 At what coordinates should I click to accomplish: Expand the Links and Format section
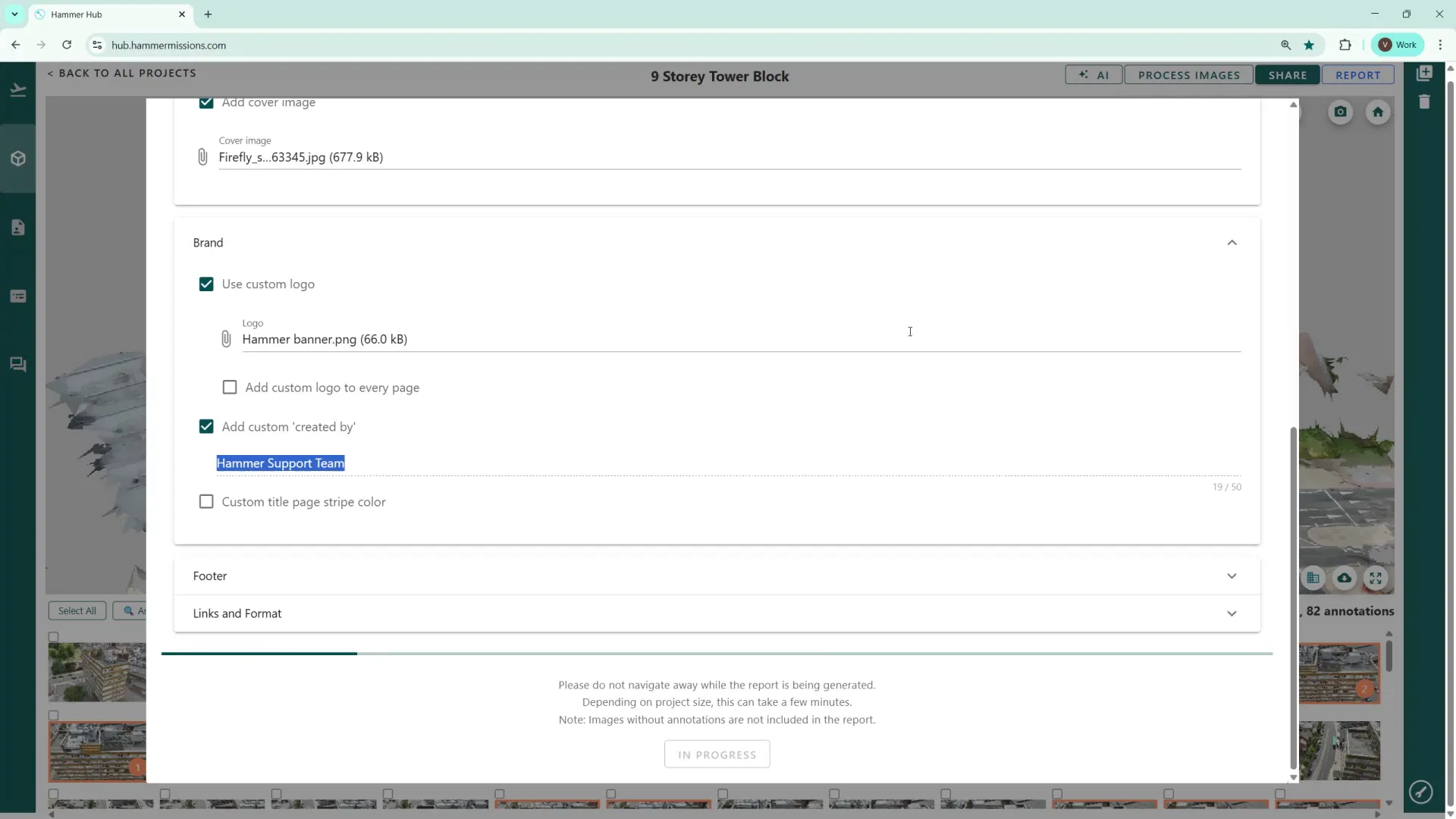click(1232, 613)
